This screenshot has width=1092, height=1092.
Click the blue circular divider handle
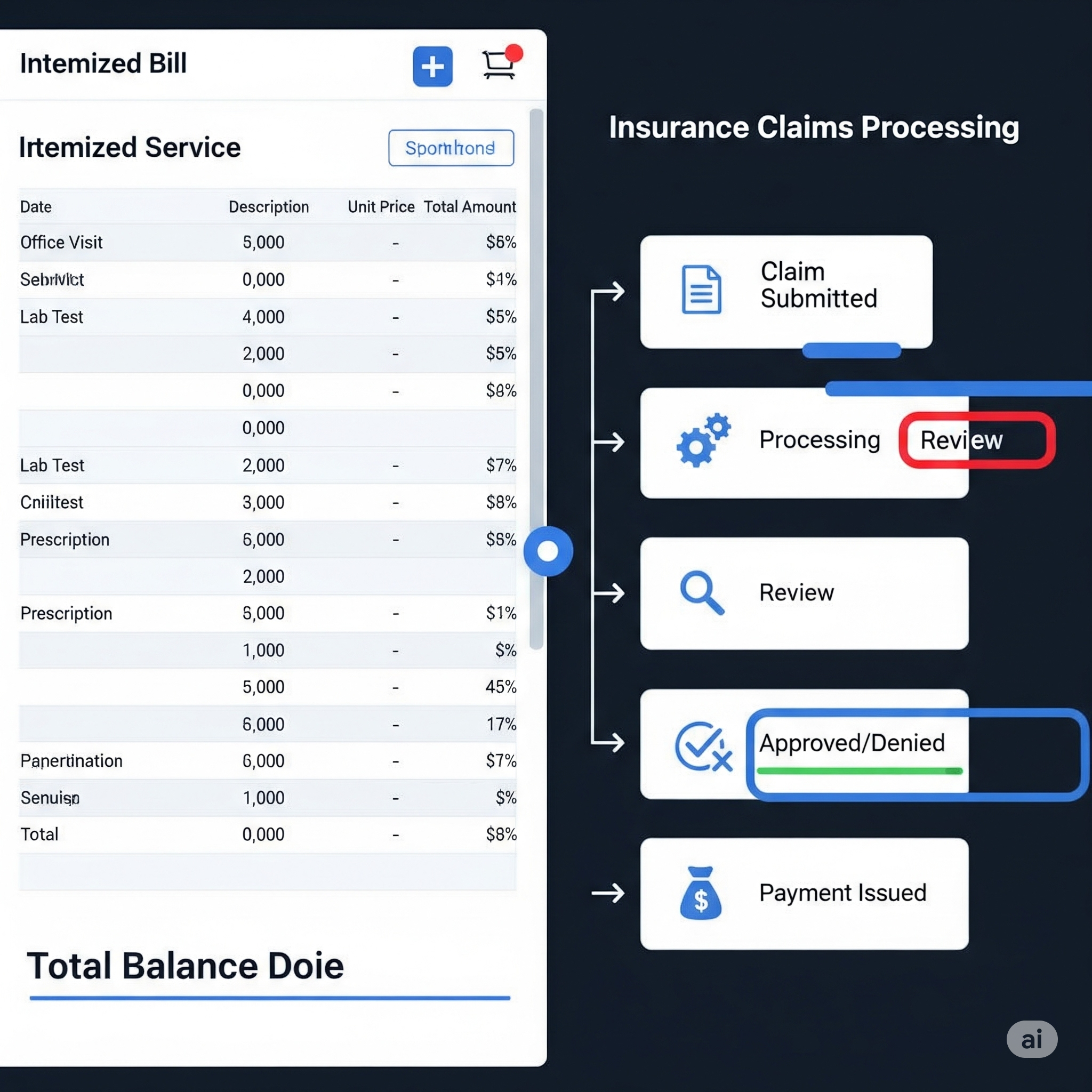[548, 551]
